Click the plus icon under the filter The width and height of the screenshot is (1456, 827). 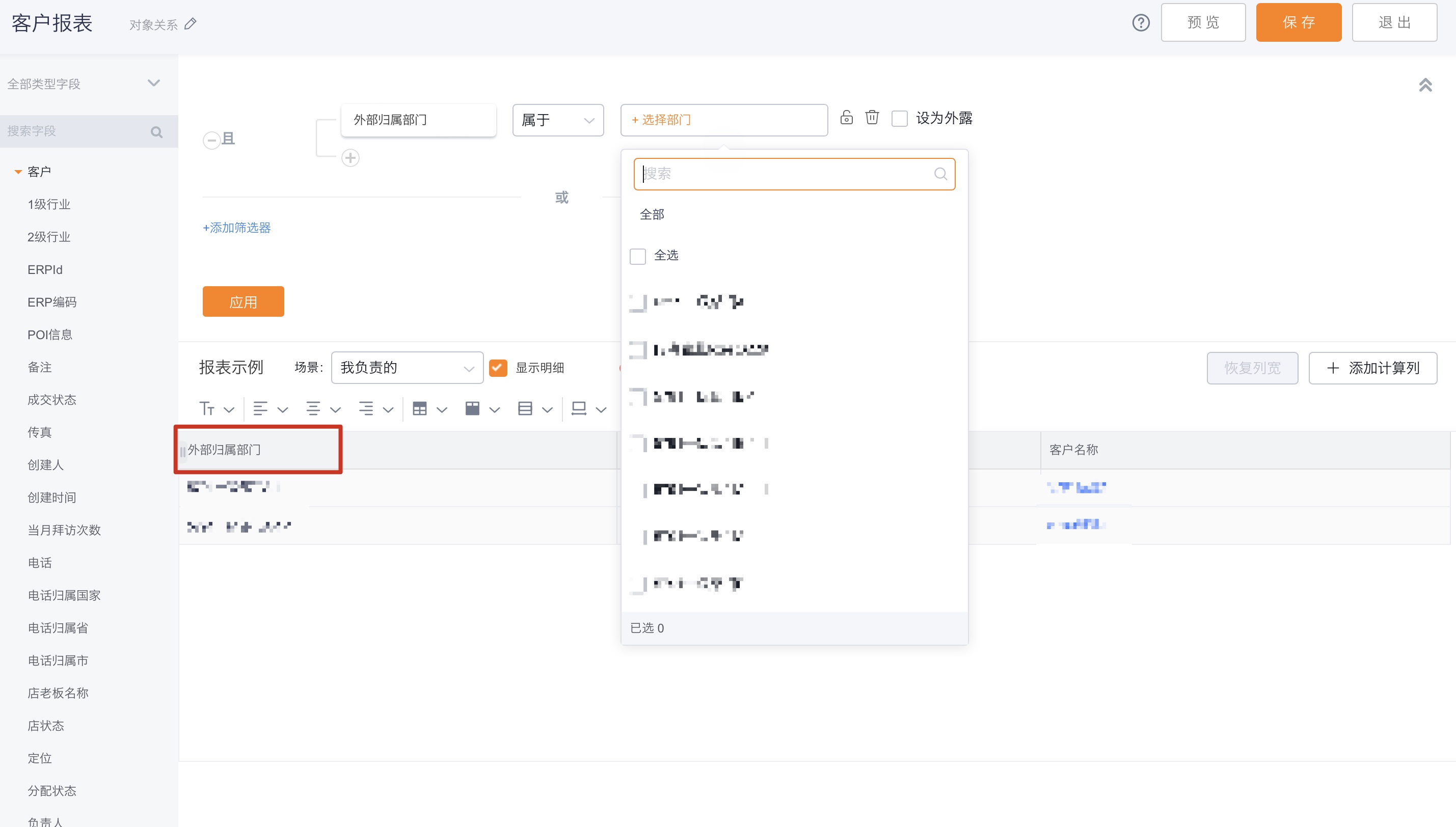pyautogui.click(x=350, y=158)
